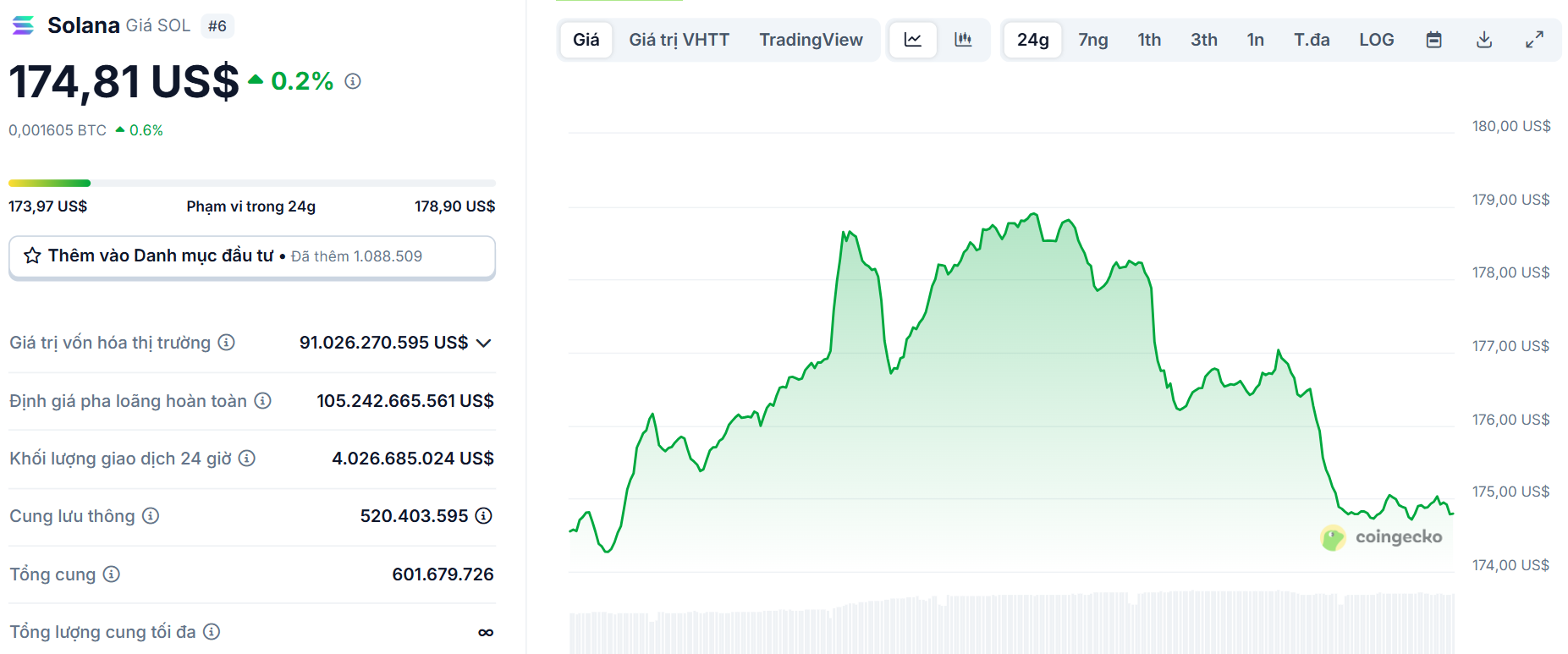Screen dimensions: 1568x654
Task: Click the 173,97 US$ low value
Action: (x=48, y=206)
